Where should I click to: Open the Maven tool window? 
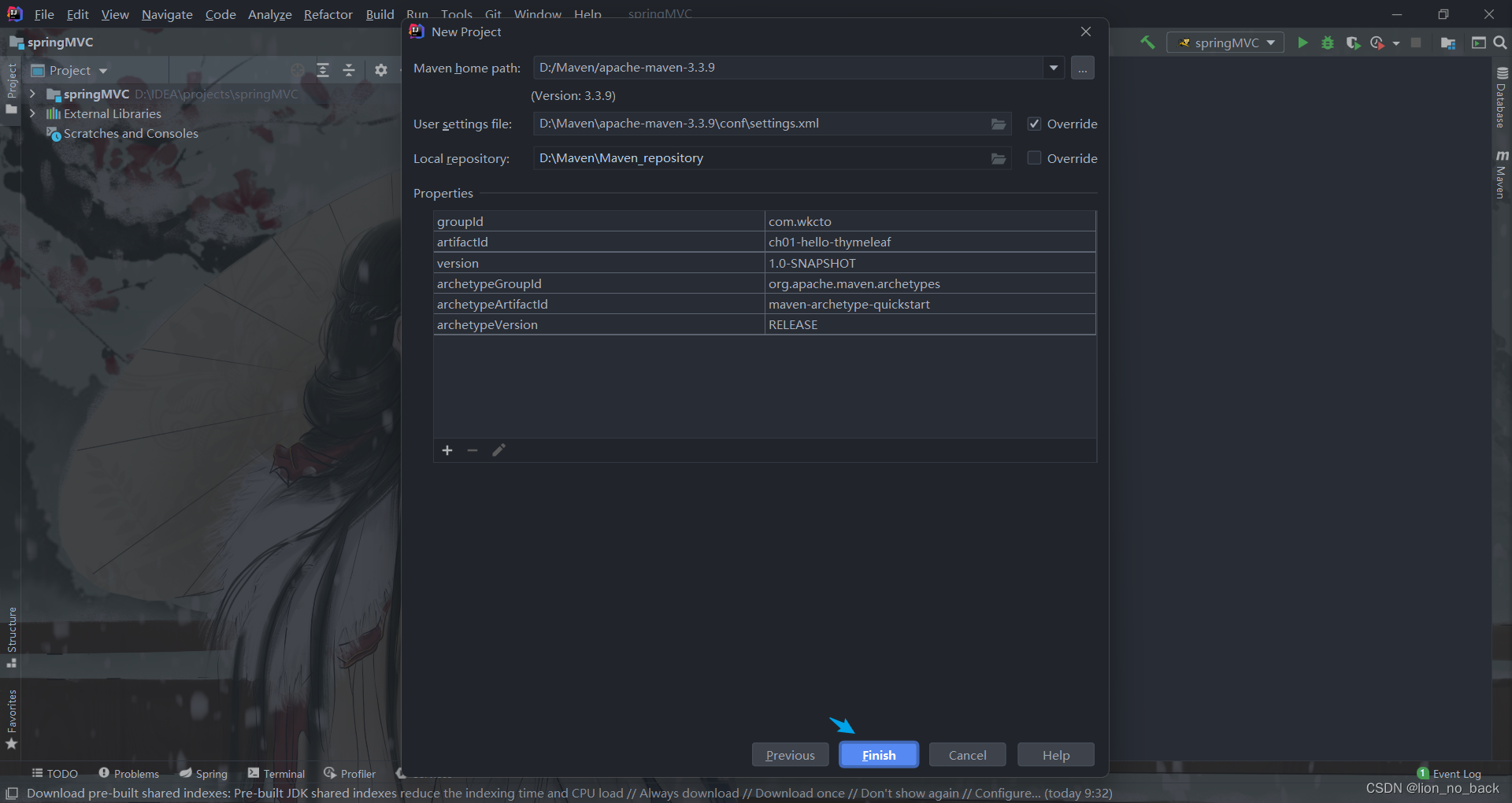pyautogui.click(x=1501, y=174)
